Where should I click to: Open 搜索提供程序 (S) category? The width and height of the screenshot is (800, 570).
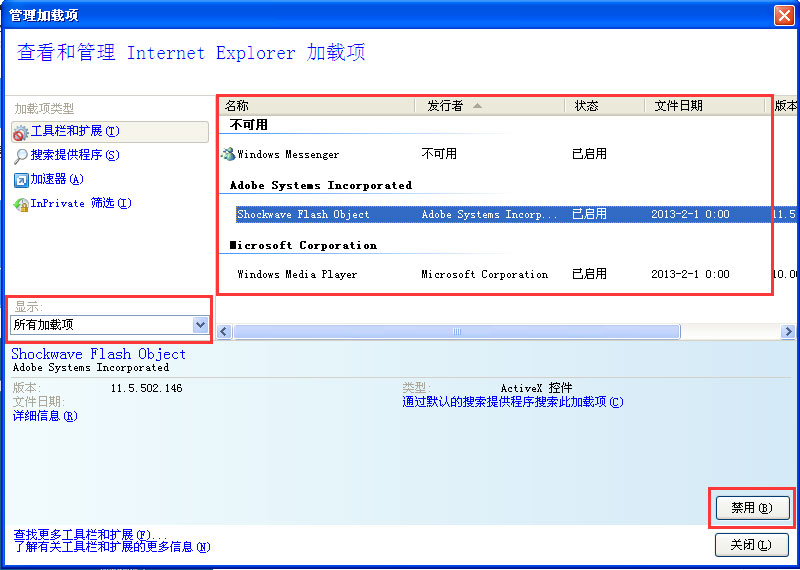pyautogui.click(x=74, y=155)
